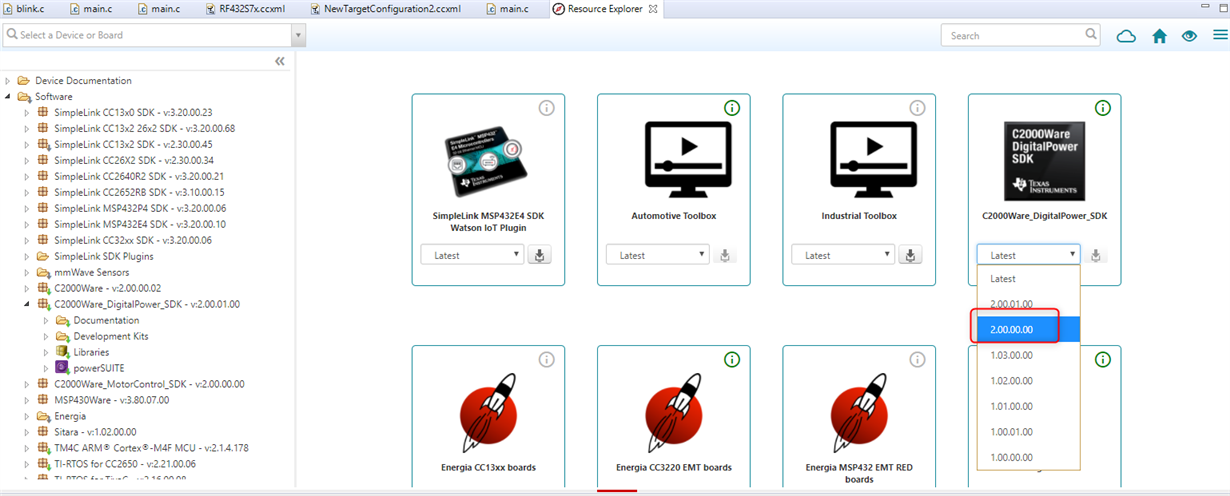Open the SimpleLink SDK Plugins folder

(x=103, y=256)
